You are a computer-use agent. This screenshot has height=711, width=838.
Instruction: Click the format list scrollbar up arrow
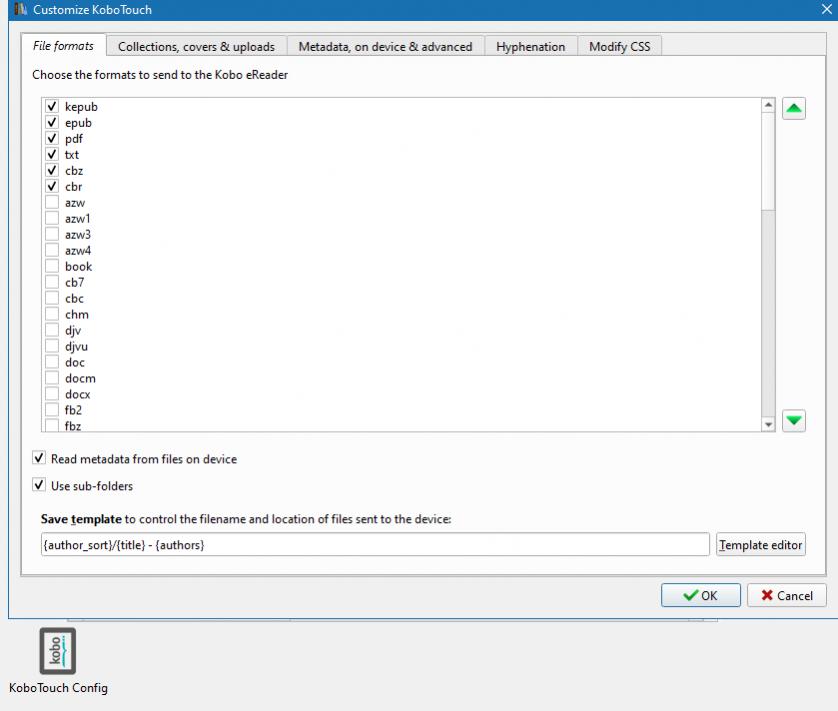[x=768, y=105]
